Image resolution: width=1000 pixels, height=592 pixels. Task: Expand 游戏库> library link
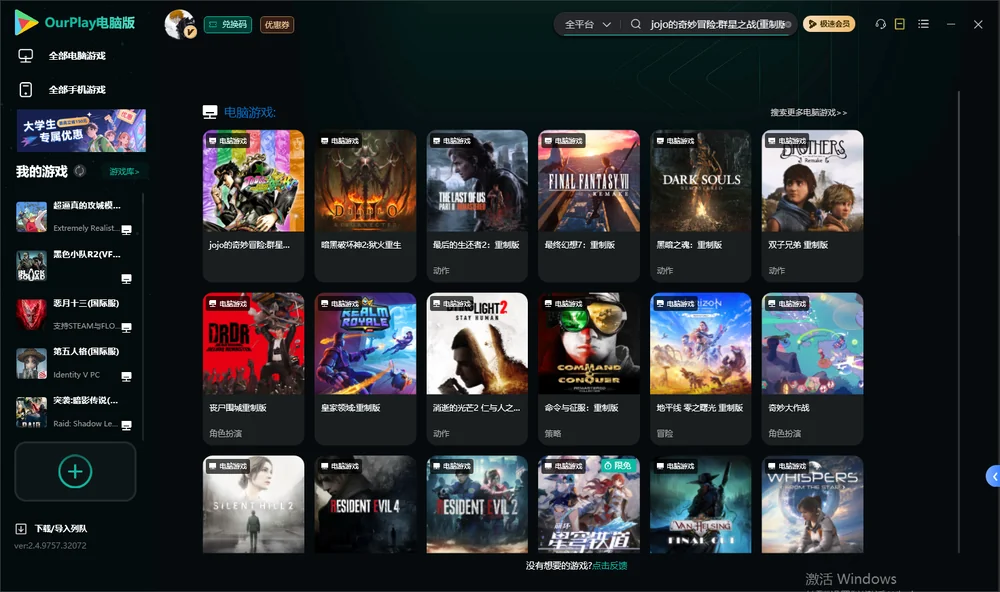[124, 172]
